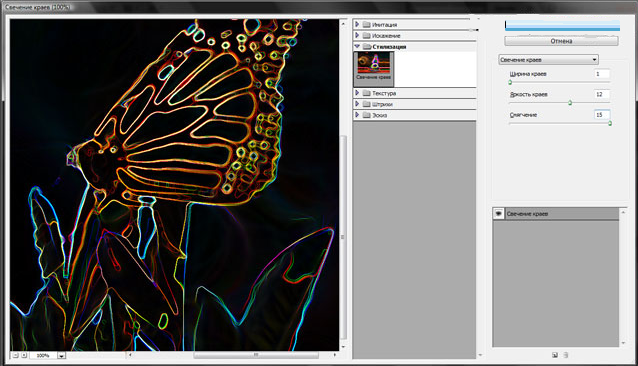This screenshot has height=366, width=638.
Task: Click the Стилизация folder label
Action: pos(389,47)
